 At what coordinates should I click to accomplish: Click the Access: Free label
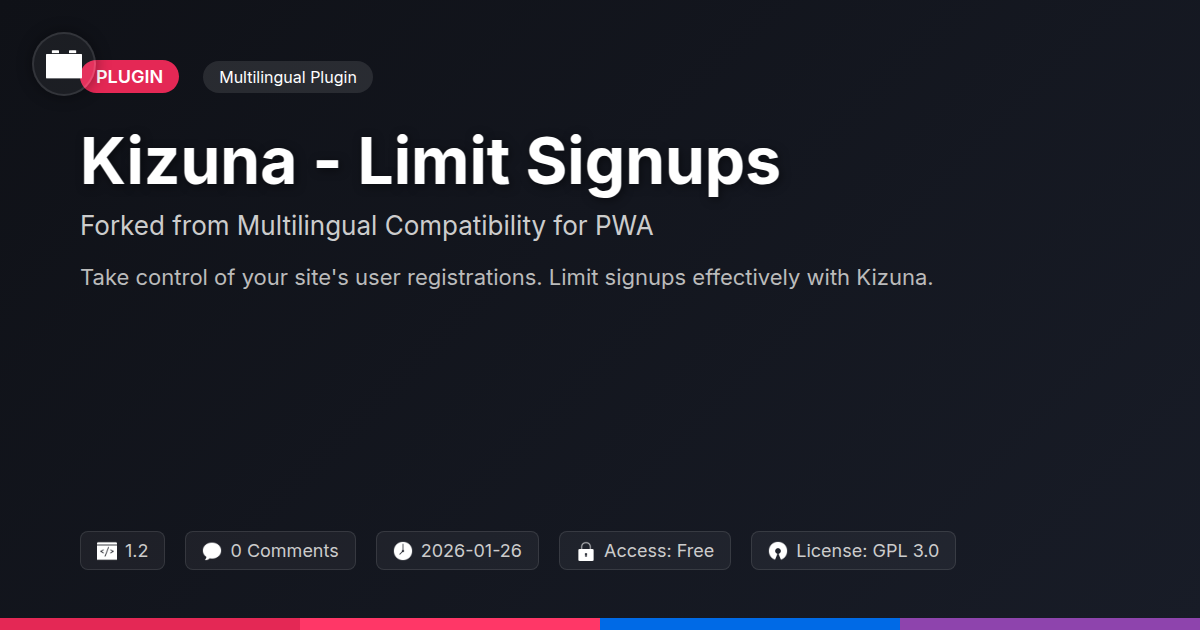[659, 551]
